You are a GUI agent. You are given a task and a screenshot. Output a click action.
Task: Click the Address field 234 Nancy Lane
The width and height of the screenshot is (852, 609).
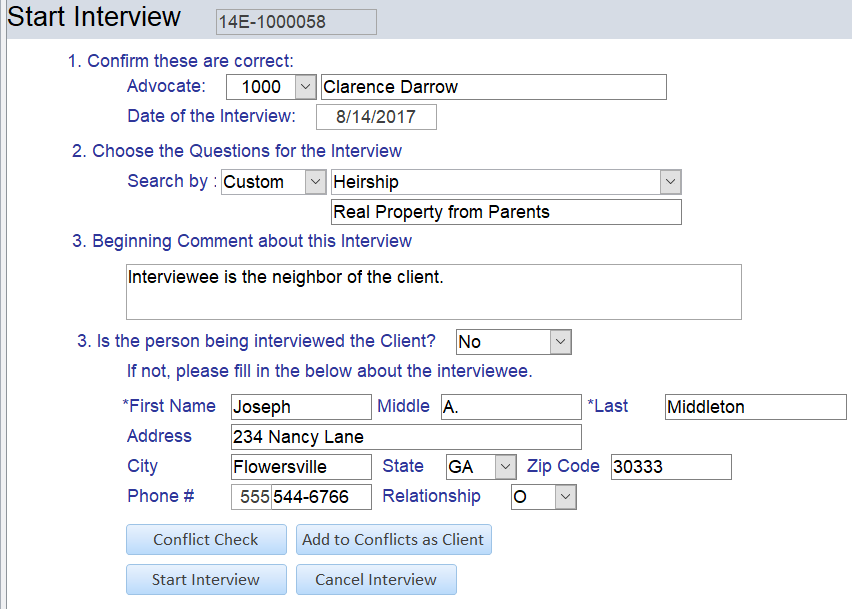point(405,437)
